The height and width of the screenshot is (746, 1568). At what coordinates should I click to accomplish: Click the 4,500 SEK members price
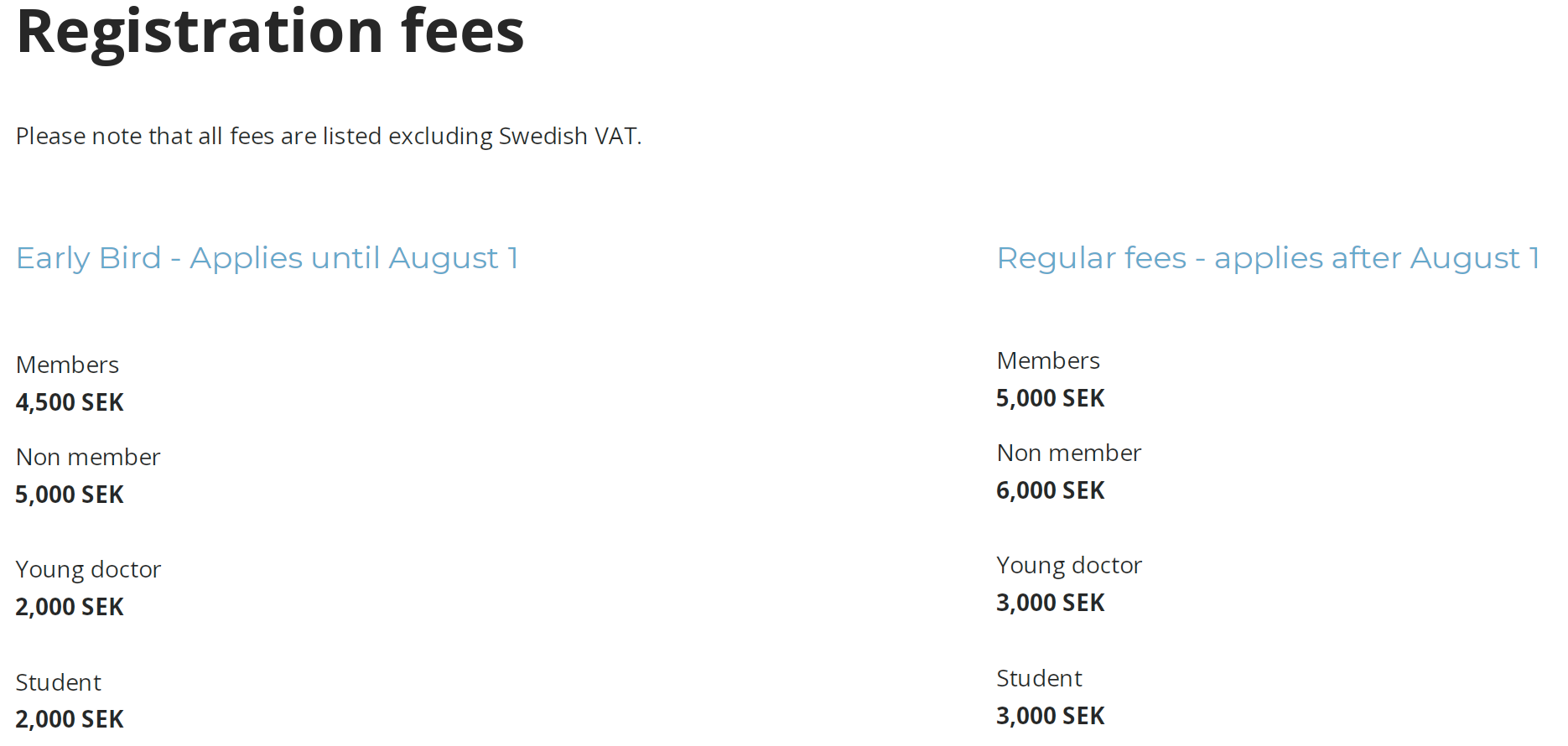[x=70, y=402]
